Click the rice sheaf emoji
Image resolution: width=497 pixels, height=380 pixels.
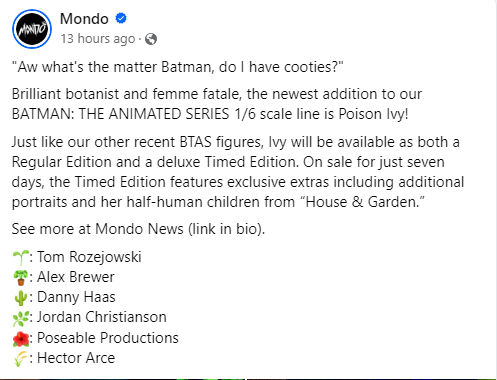[20, 358]
